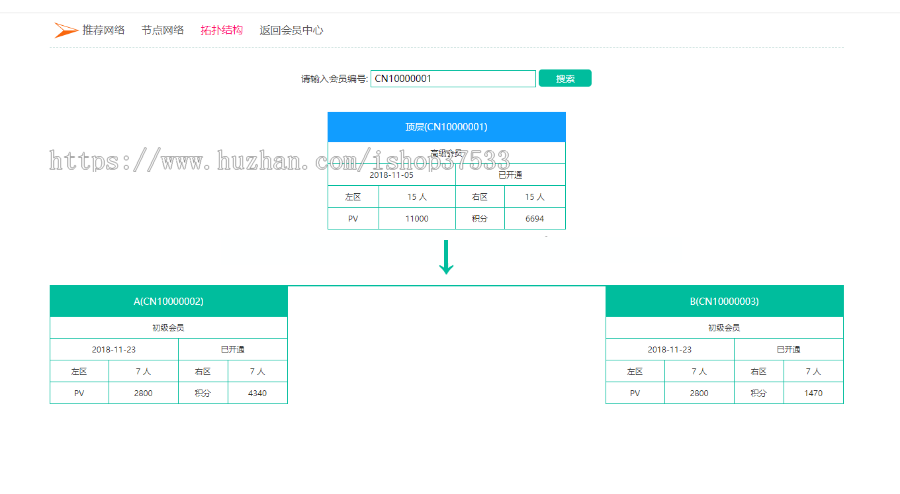This screenshot has width=900, height=494.
Task: Focus the member number input field
Action: 453,79
